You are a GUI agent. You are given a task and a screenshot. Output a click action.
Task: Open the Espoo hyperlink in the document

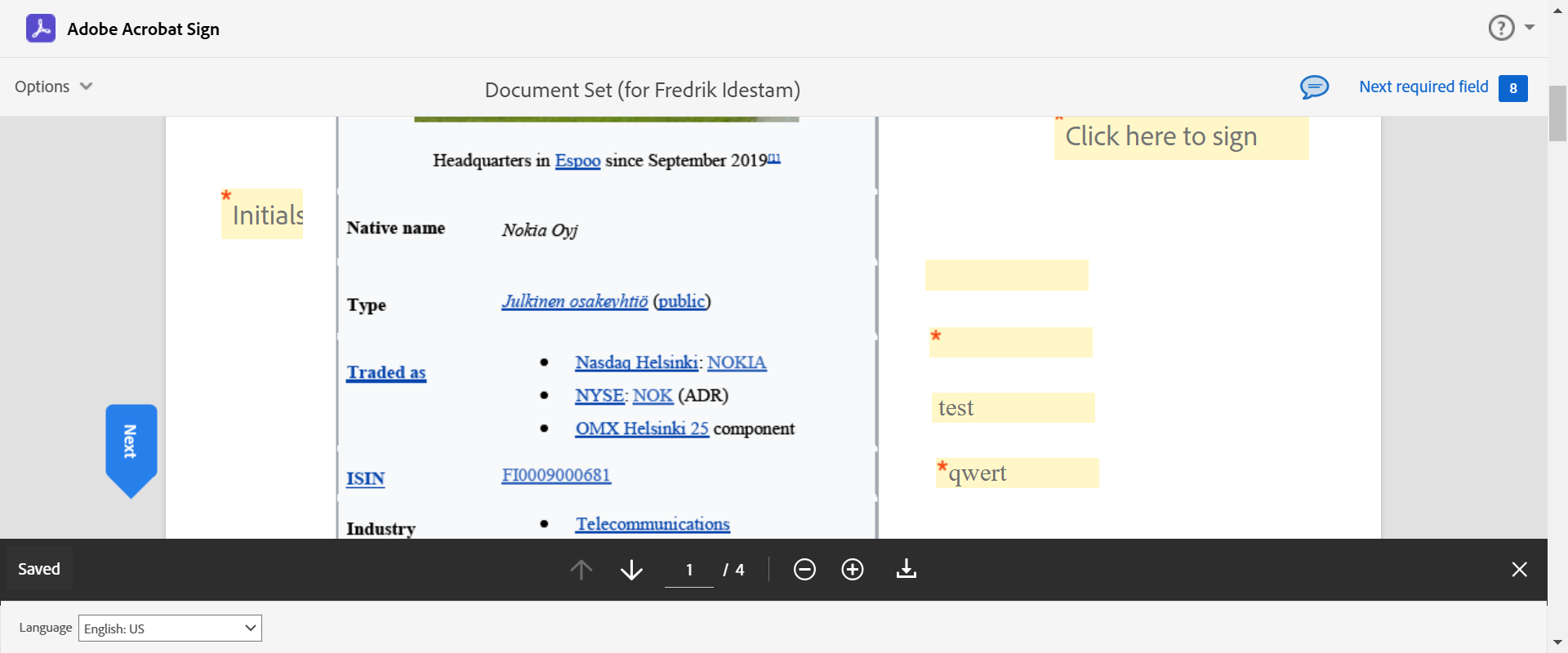pyautogui.click(x=577, y=161)
